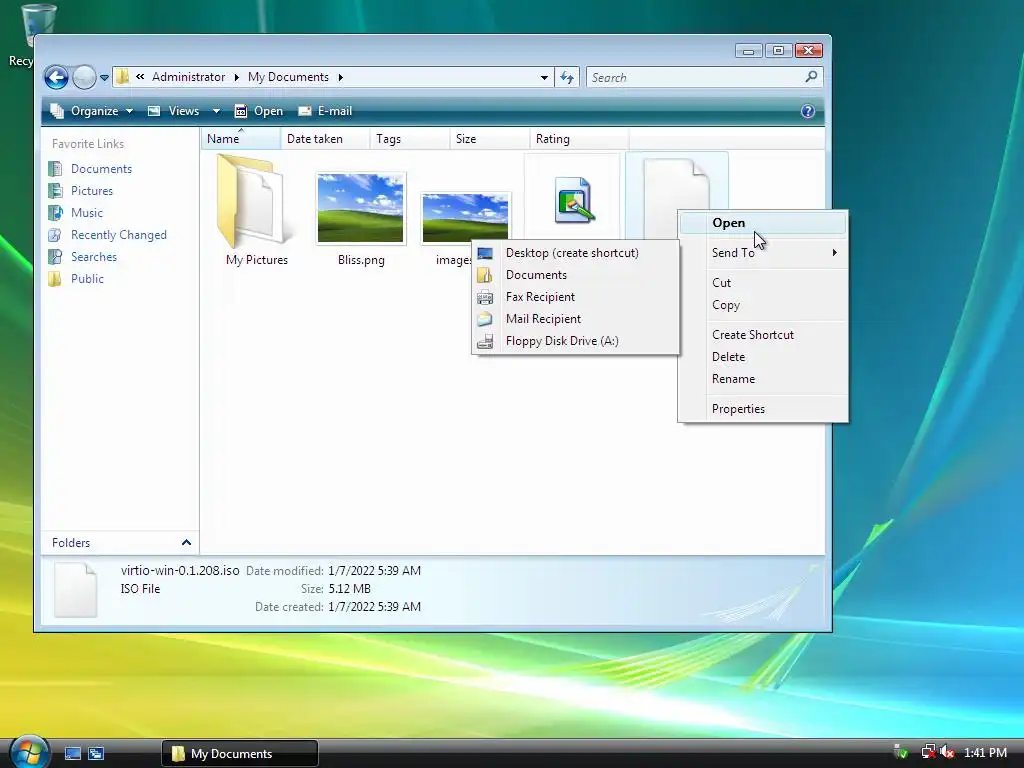Screen dimensions: 1024x768
Task: Choose Create Shortcut in the context menu
Action: tap(763, 335)
